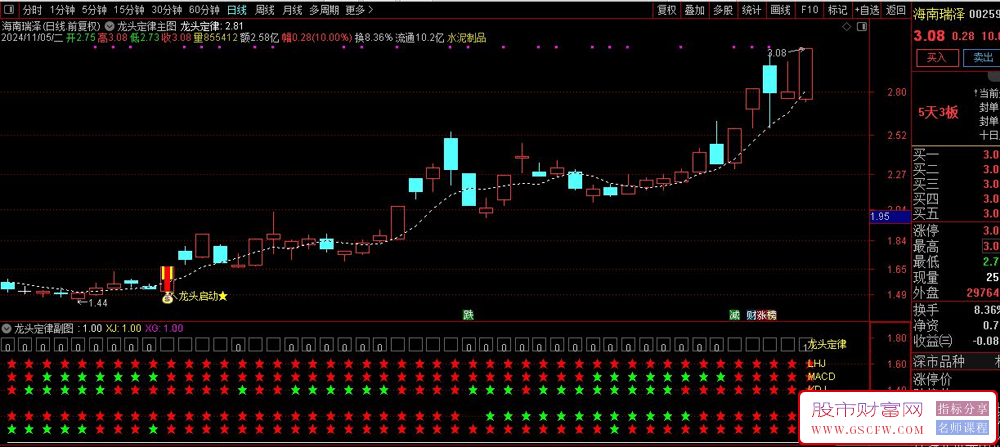Click the 指标分享 banner button

coord(962,408)
